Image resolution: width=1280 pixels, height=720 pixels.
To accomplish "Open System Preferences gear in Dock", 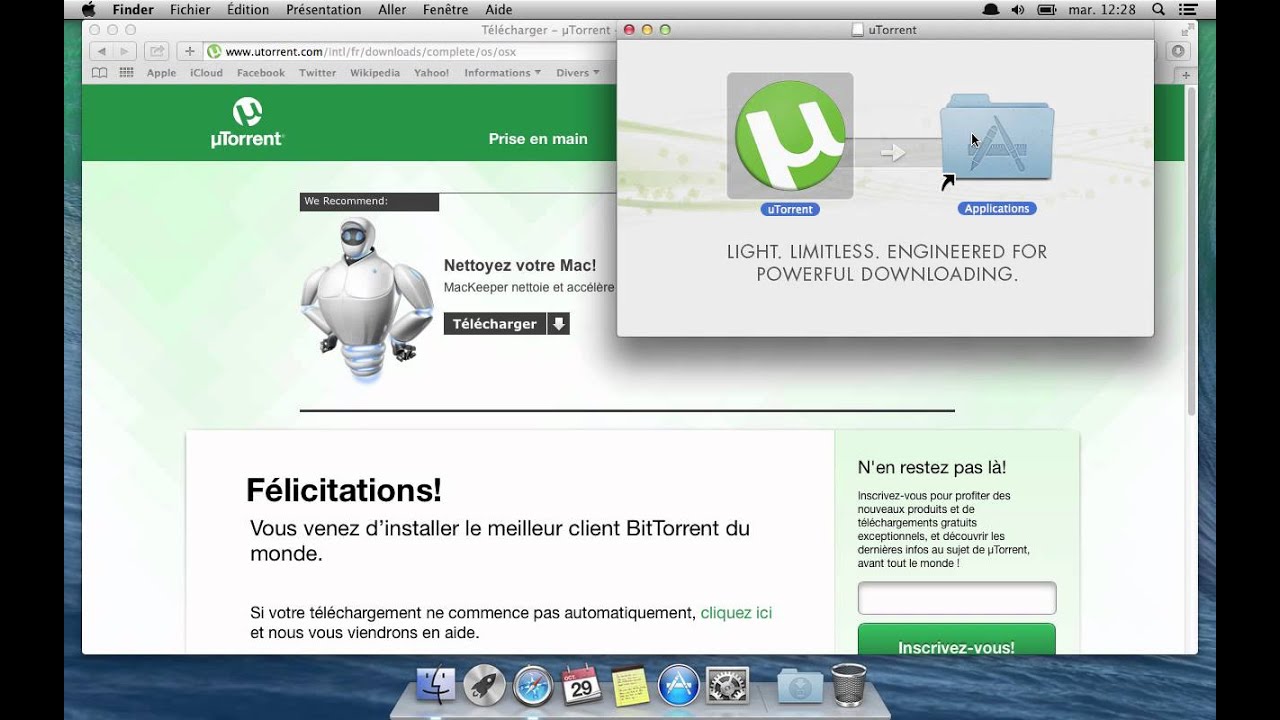I will pyautogui.click(x=727, y=685).
